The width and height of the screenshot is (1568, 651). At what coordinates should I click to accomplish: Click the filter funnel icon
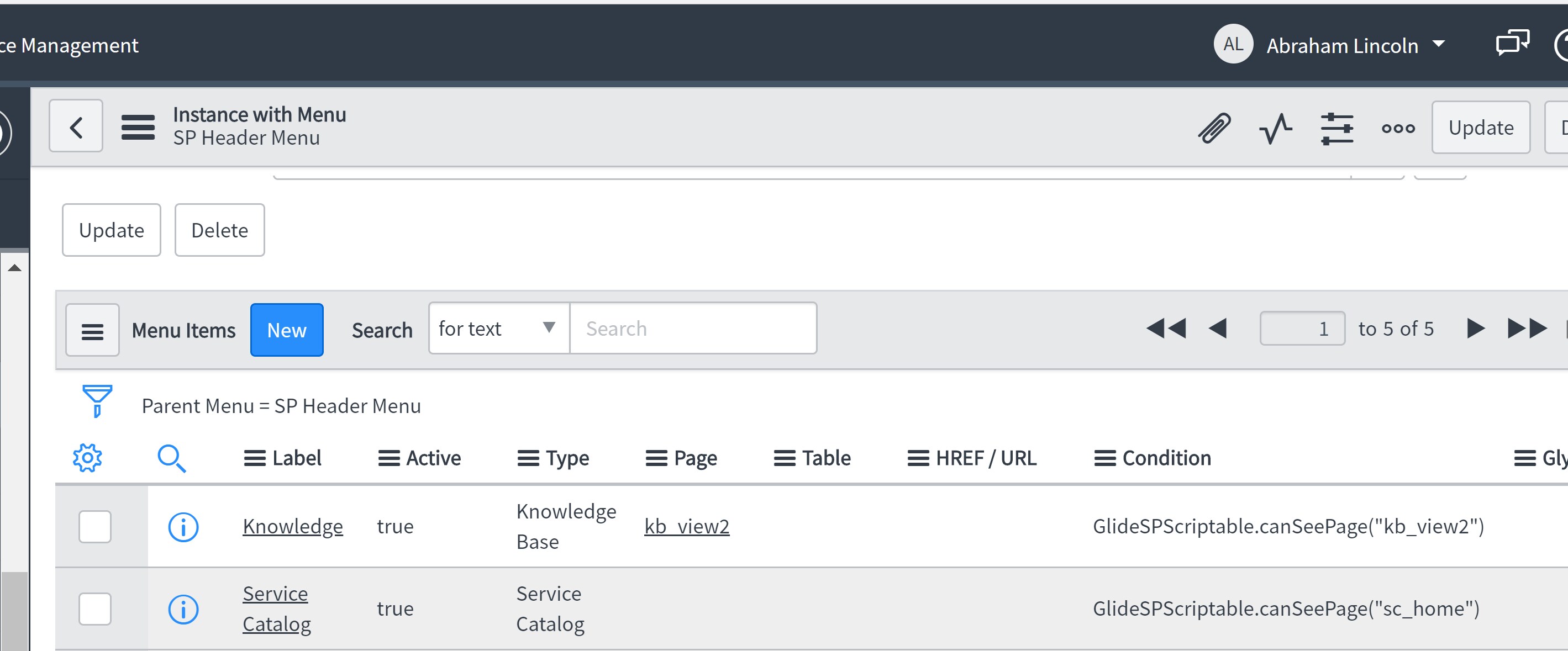click(x=97, y=401)
